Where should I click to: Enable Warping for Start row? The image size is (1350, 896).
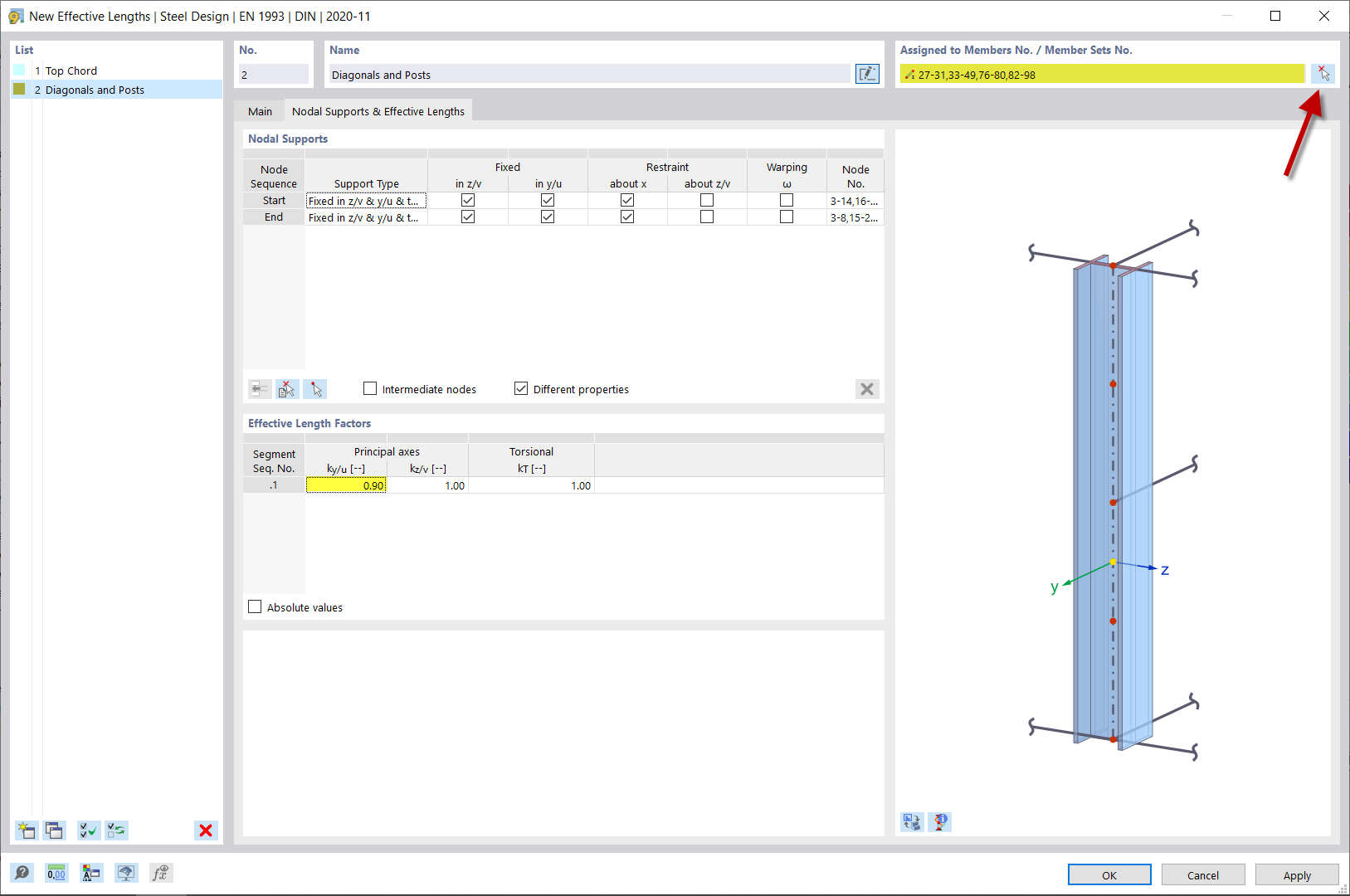point(787,200)
